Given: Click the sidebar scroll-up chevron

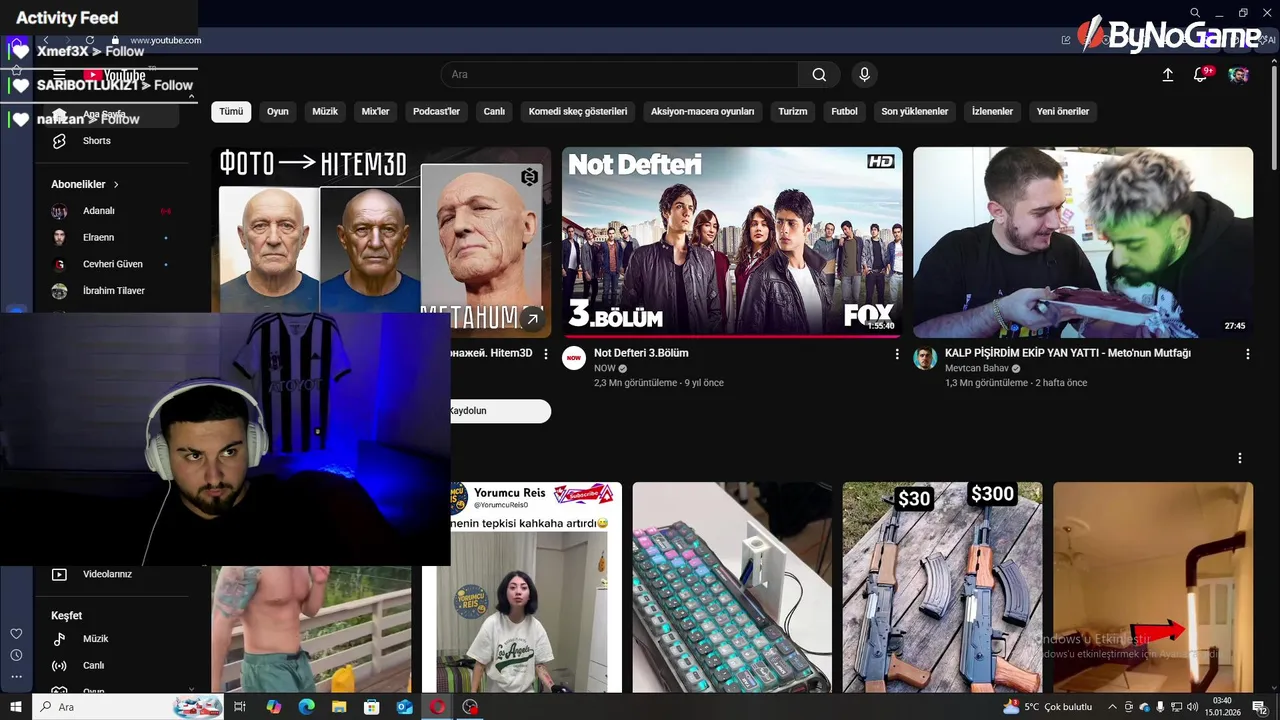Looking at the screenshot, I should [x=191, y=96].
